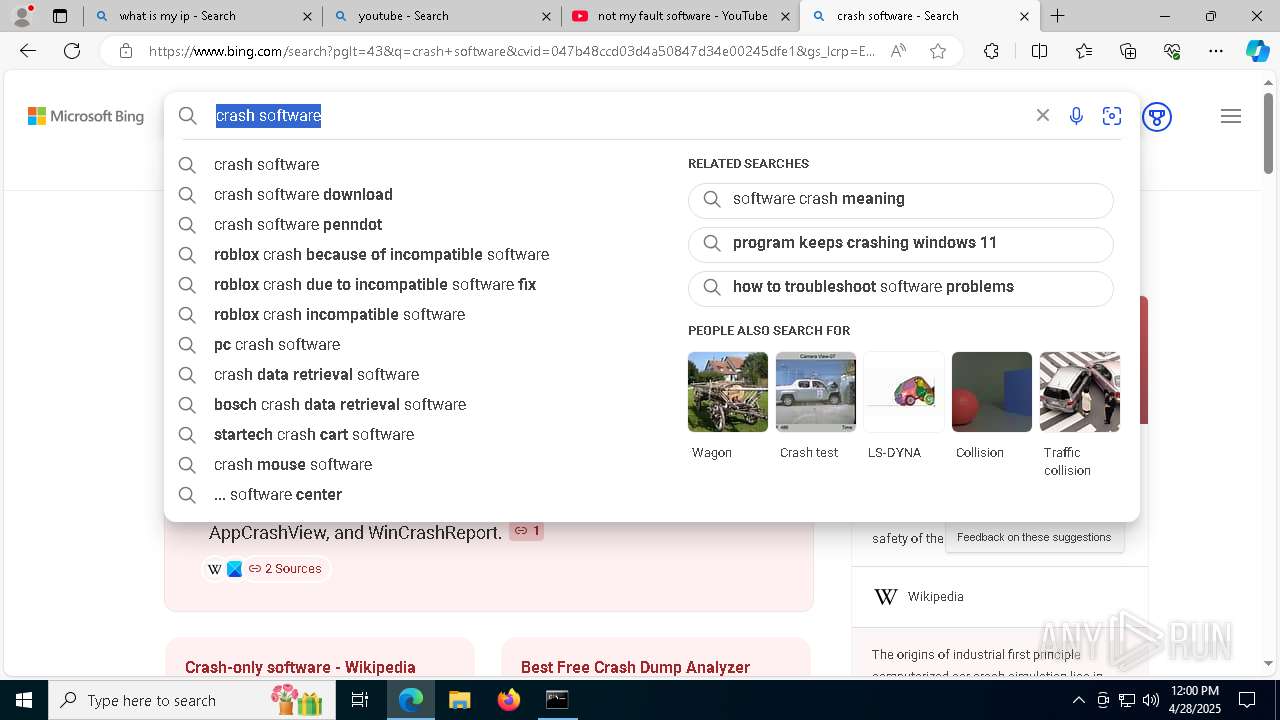Click 'Feedback on these suggestions'
1280x720 pixels.
(1034, 537)
